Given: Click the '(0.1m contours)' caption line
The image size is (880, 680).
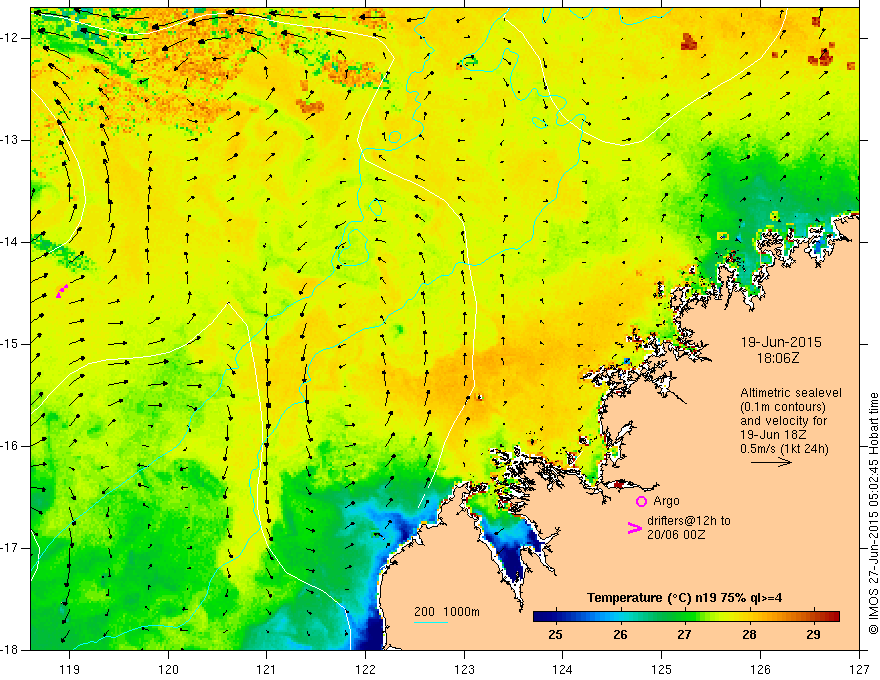Looking at the screenshot, I should [783, 407].
